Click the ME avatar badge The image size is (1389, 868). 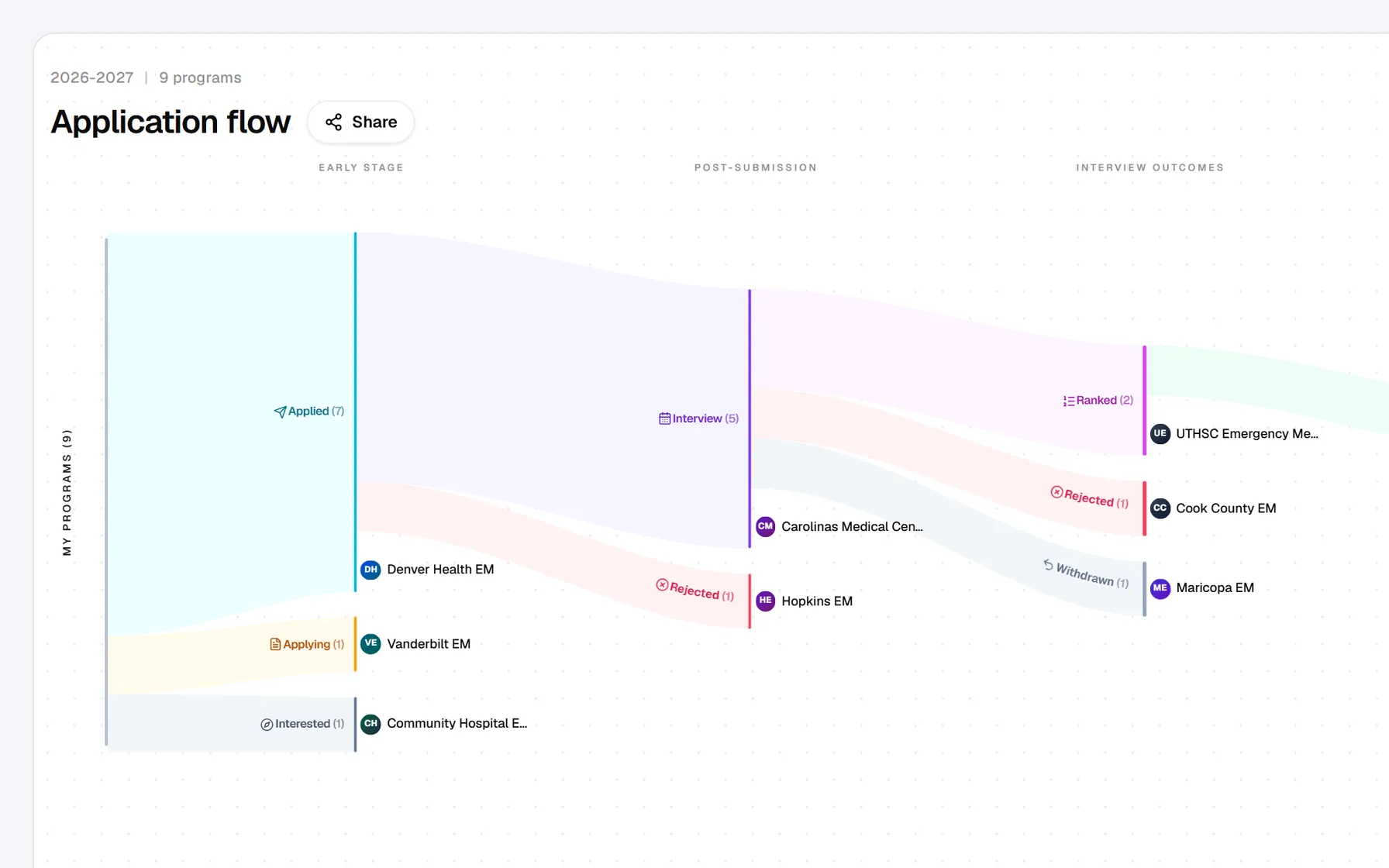pos(1160,588)
